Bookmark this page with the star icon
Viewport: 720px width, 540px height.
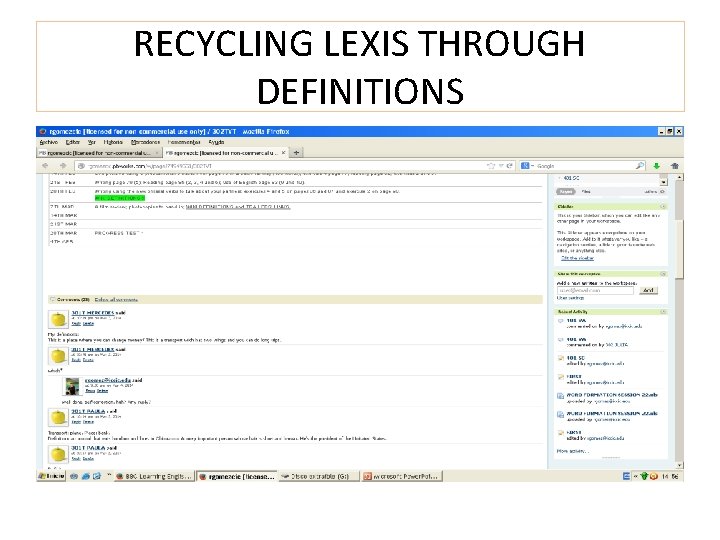[x=490, y=166]
